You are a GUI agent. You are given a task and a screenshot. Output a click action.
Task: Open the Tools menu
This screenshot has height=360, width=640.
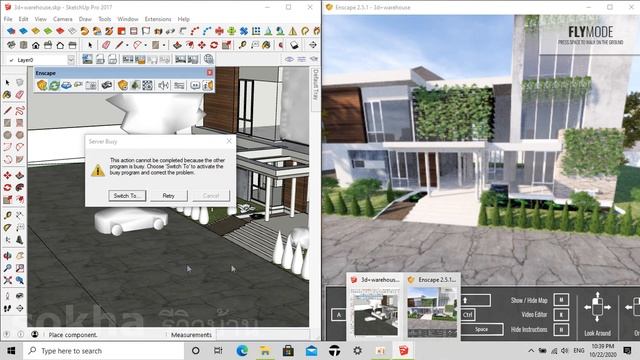104,19
